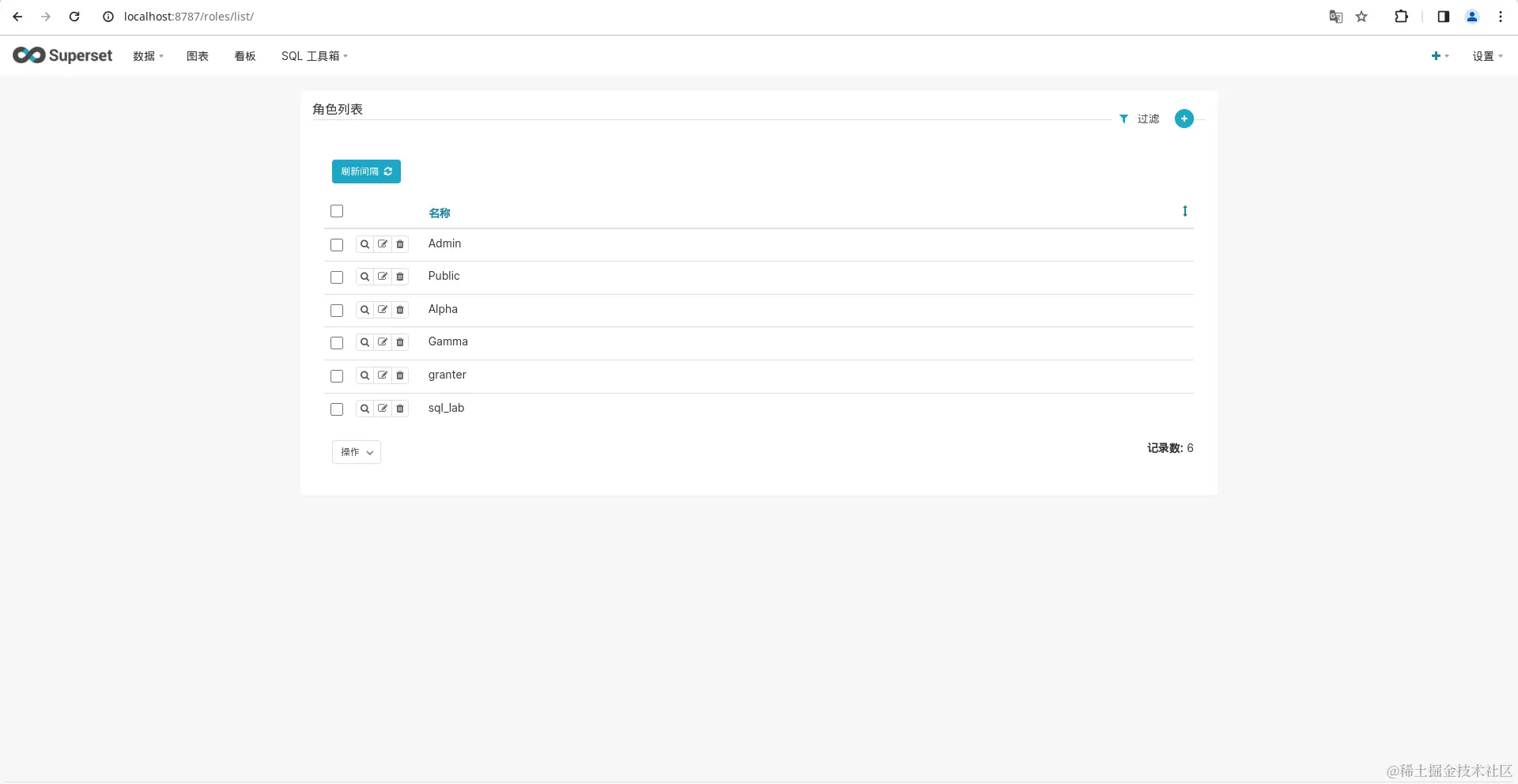Screen dimensions: 1518x784
Task: Edit the Public role
Action: tap(383, 277)
